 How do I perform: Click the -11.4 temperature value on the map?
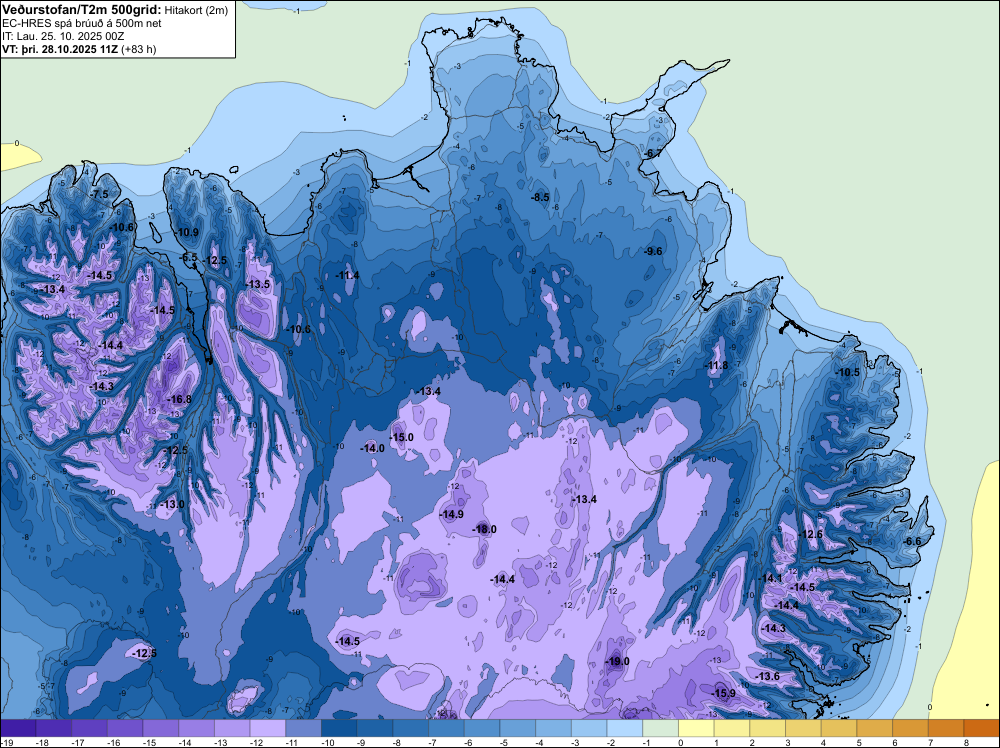point(348,275)
